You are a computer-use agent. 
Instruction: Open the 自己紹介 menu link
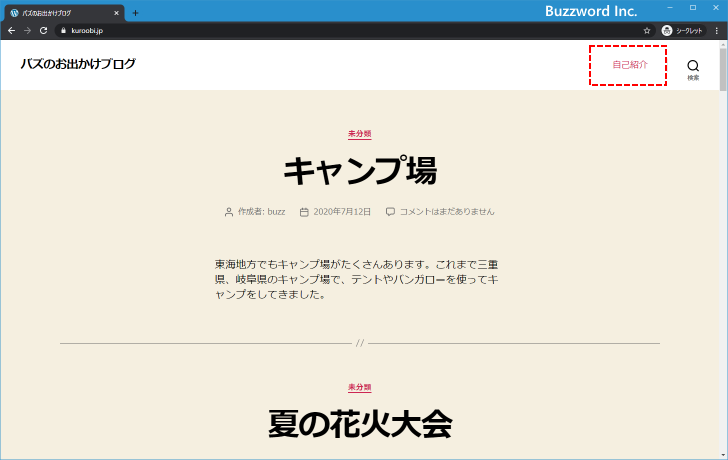pos(630,65)
